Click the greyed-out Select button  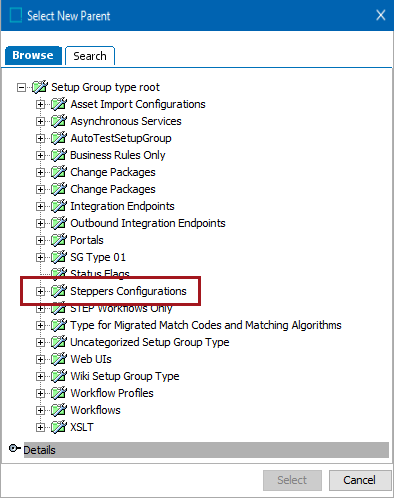coord(292,480)
